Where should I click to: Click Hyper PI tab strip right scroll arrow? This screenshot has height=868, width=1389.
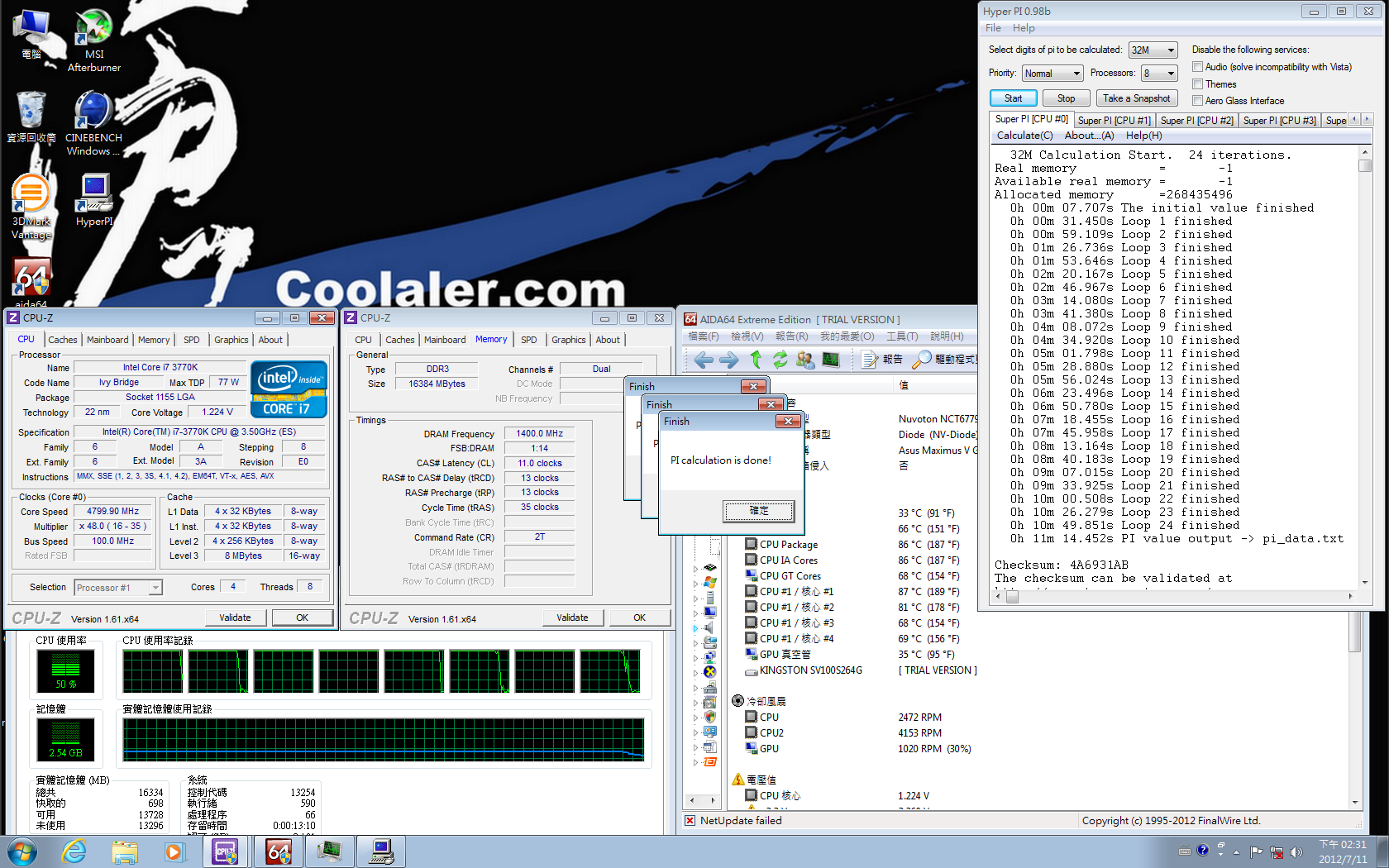click(1367, 120)
